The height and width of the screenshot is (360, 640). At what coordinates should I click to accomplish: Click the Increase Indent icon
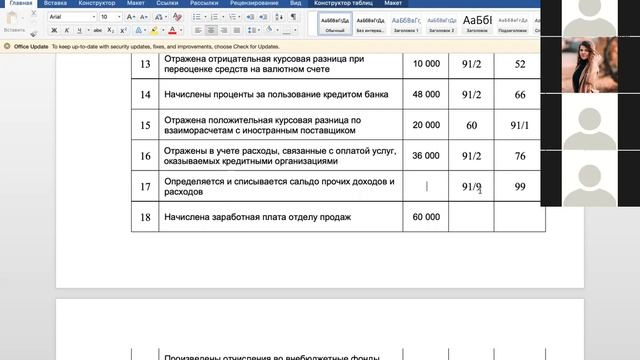[x=263, y=17]
